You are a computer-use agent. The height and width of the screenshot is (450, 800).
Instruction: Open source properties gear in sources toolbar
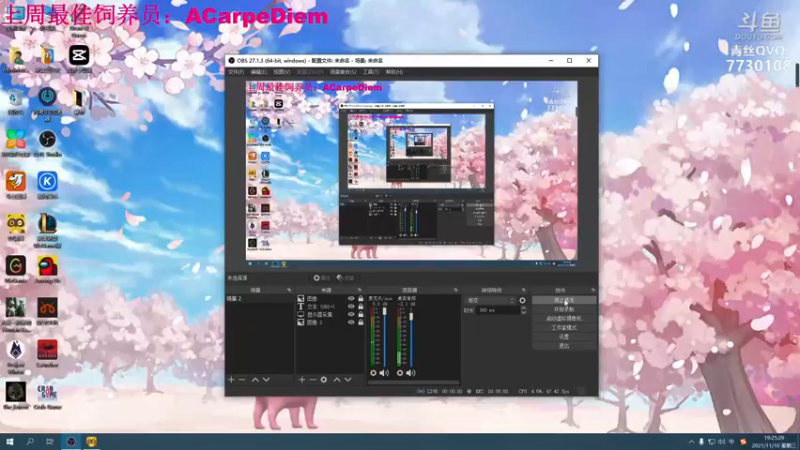click(x=324, y=380)
